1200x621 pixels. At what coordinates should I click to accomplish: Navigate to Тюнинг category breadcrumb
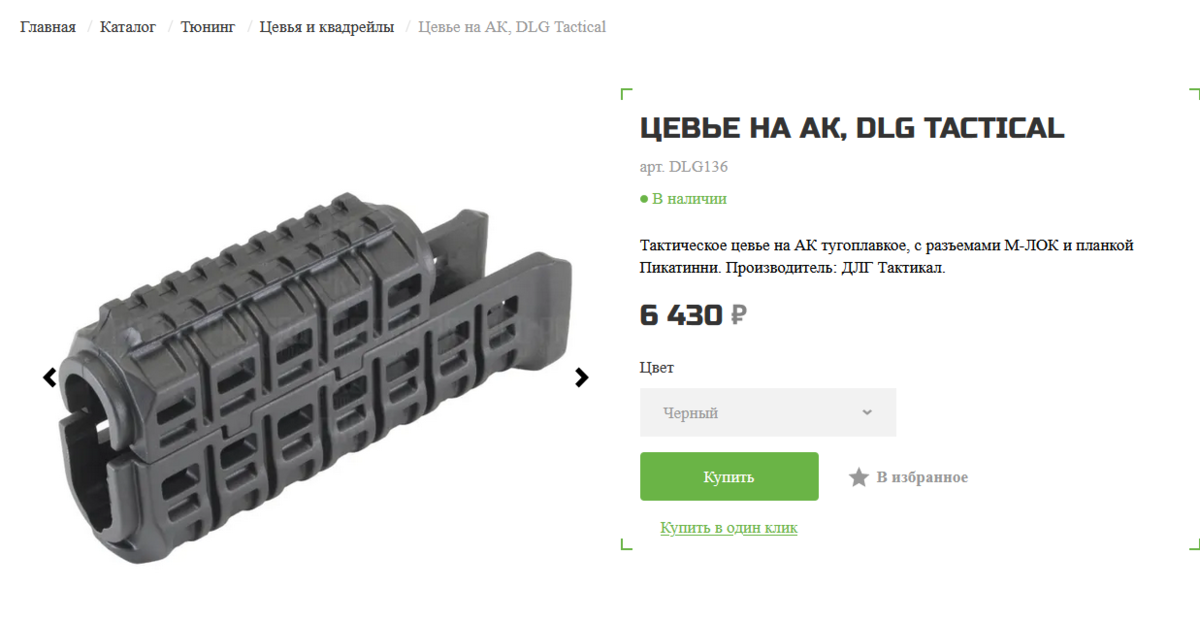coord(208,27)
